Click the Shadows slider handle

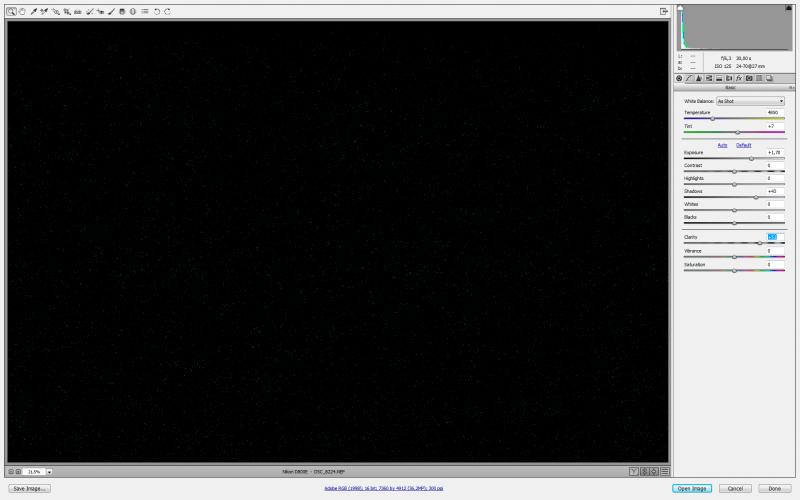click(x=756, y=197)
